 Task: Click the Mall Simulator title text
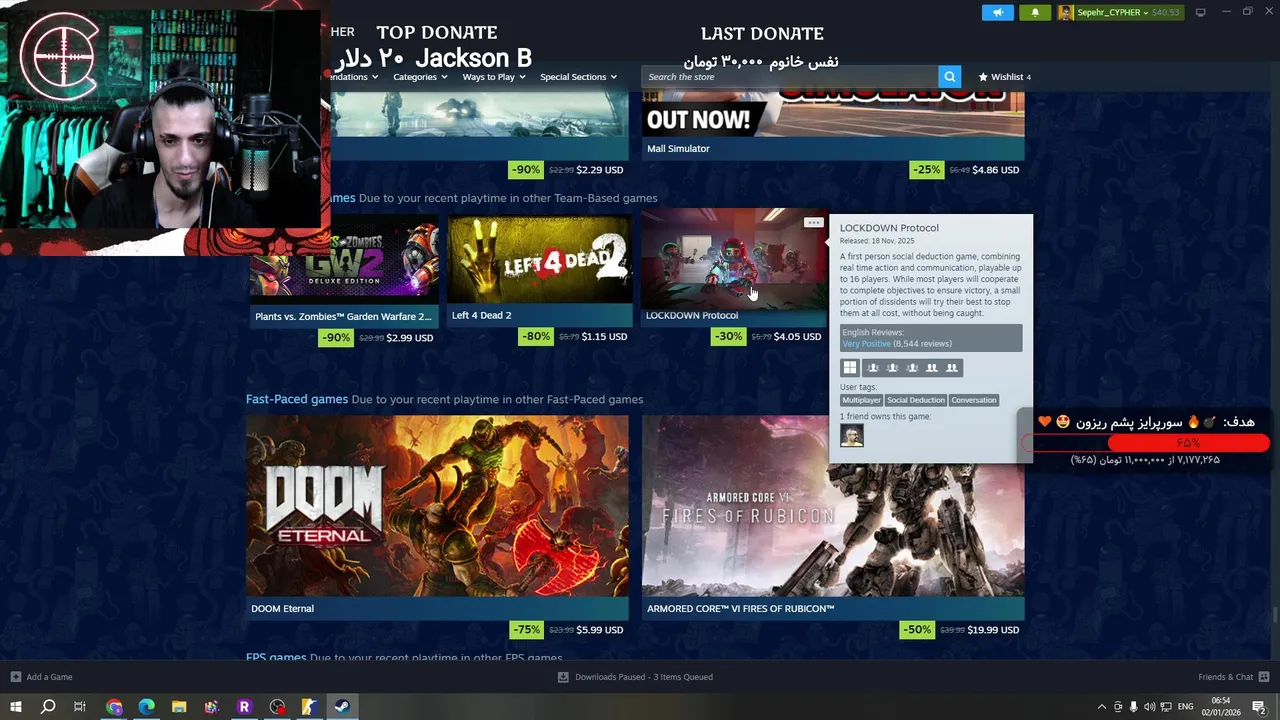tap(678, 149)
